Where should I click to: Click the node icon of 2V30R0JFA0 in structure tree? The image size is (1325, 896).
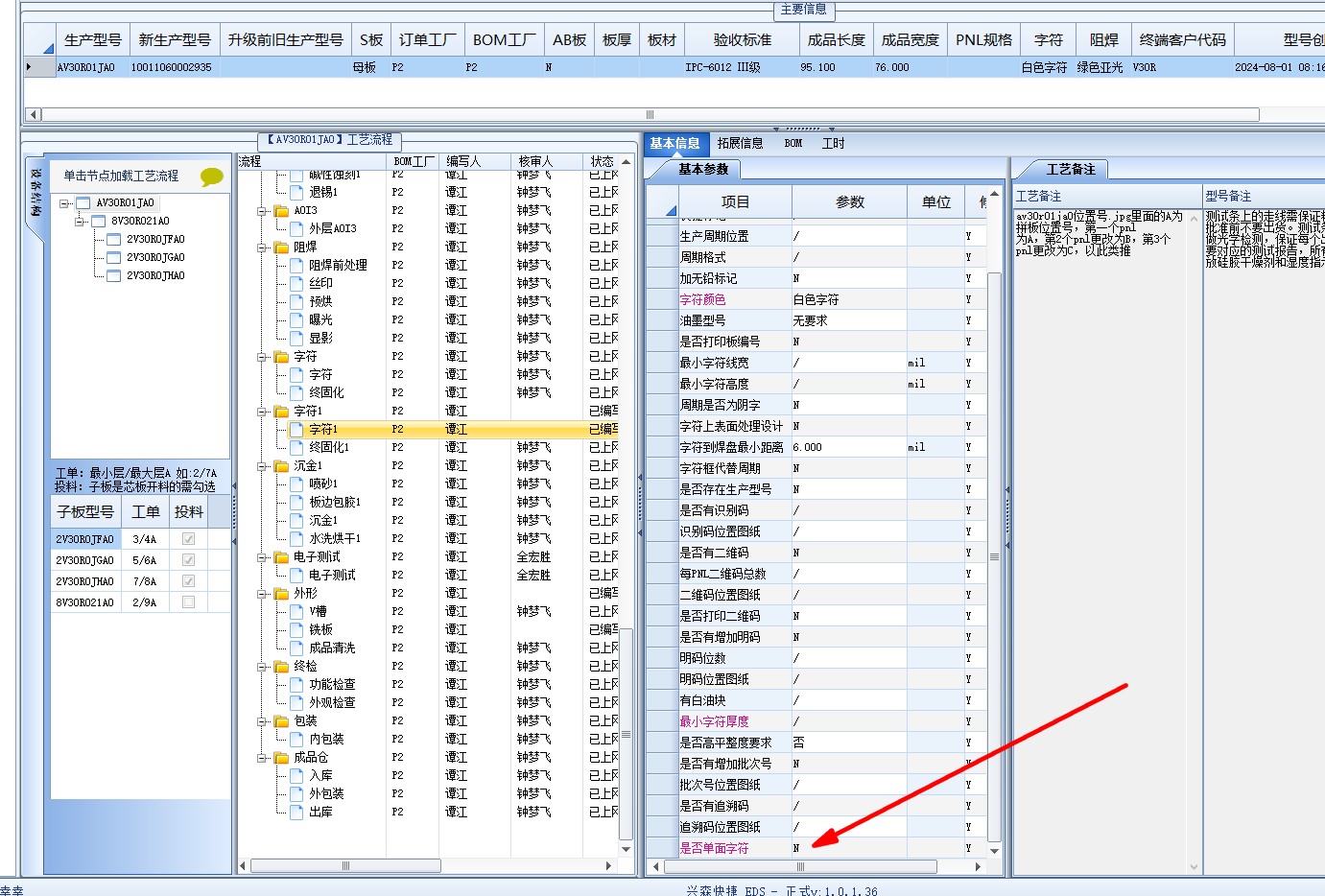click(114, 240)
